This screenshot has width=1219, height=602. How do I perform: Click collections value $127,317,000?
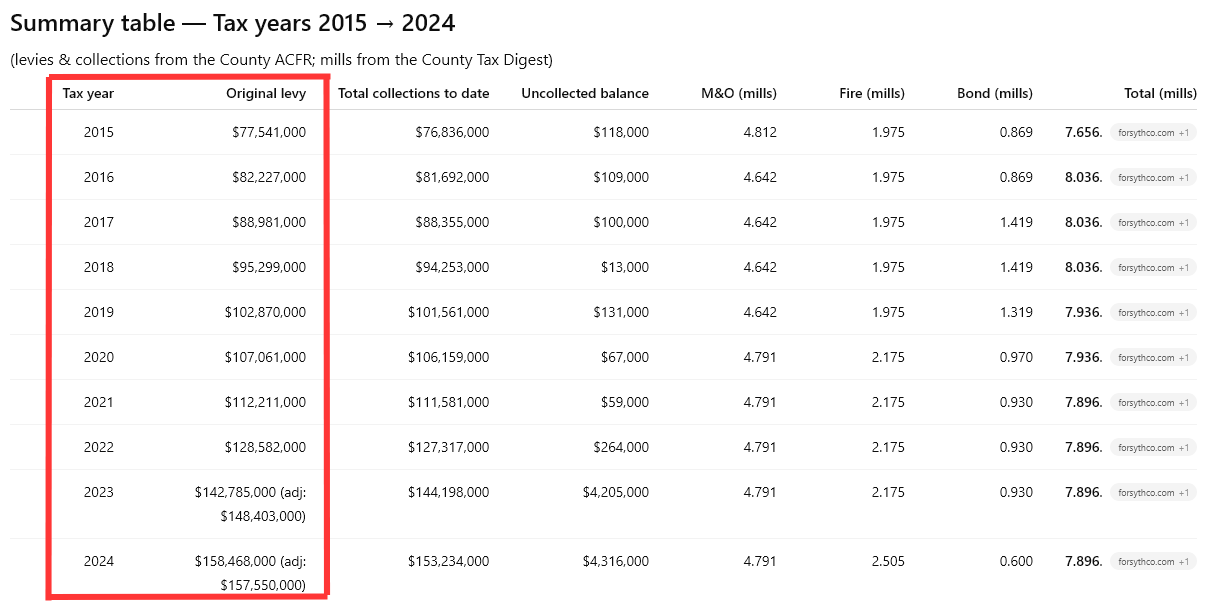click(x=448, y=447)
